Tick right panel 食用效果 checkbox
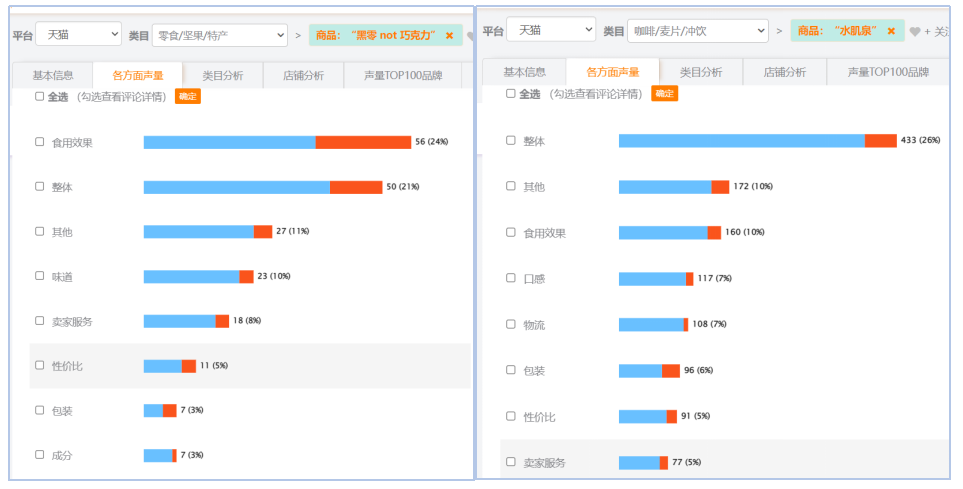The width and height of the screenshot is (963, 489). 510,232
